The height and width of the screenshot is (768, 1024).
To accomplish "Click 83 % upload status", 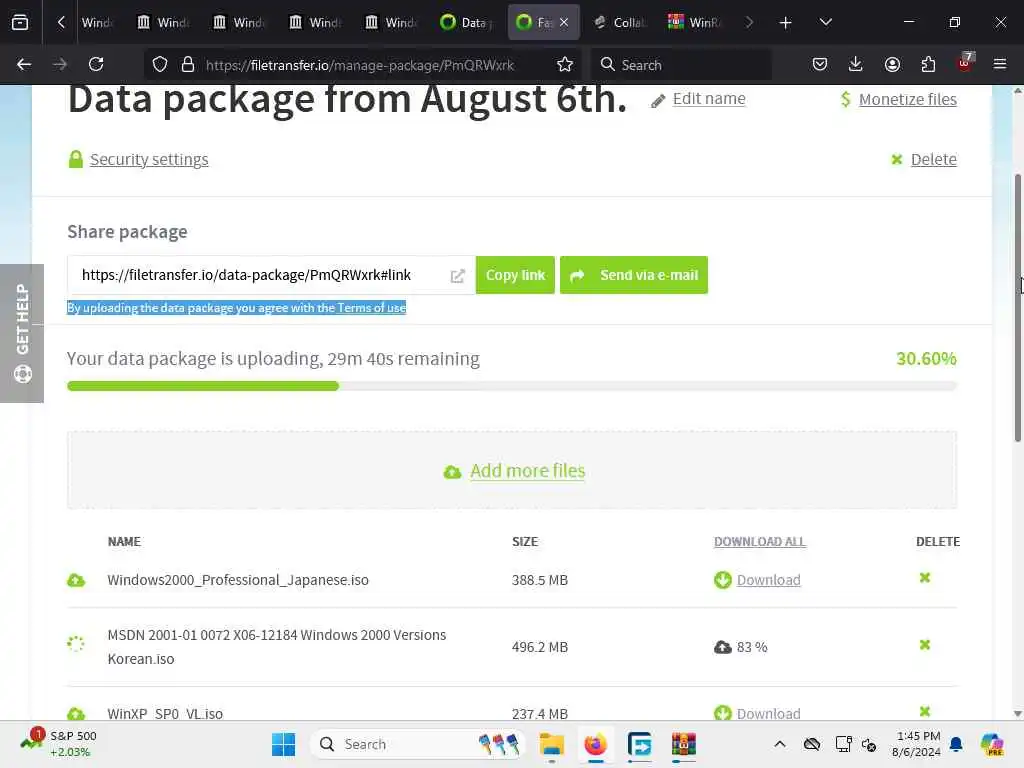I will point(752,647).
